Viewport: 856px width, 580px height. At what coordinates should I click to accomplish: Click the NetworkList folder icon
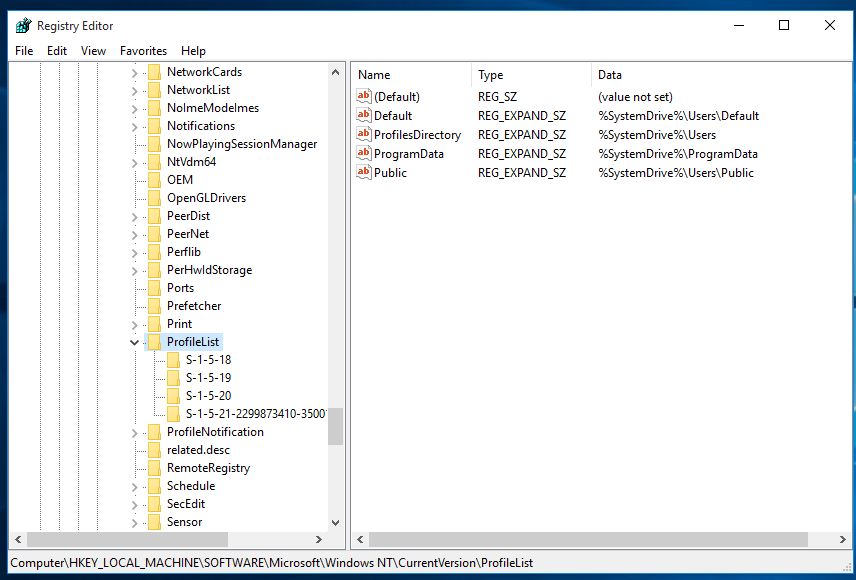(x=154, y=90)
